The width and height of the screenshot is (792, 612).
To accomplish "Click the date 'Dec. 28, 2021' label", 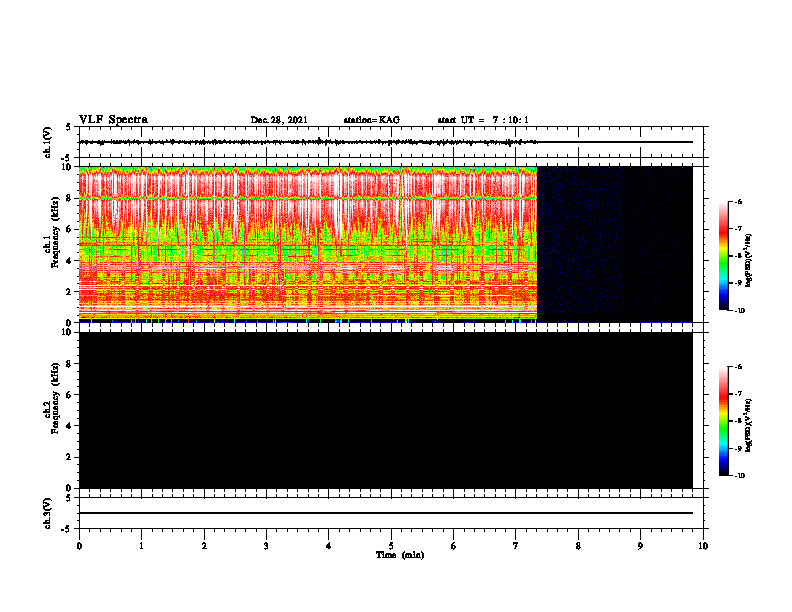I will pyautogui.click(x=279, y=120).
